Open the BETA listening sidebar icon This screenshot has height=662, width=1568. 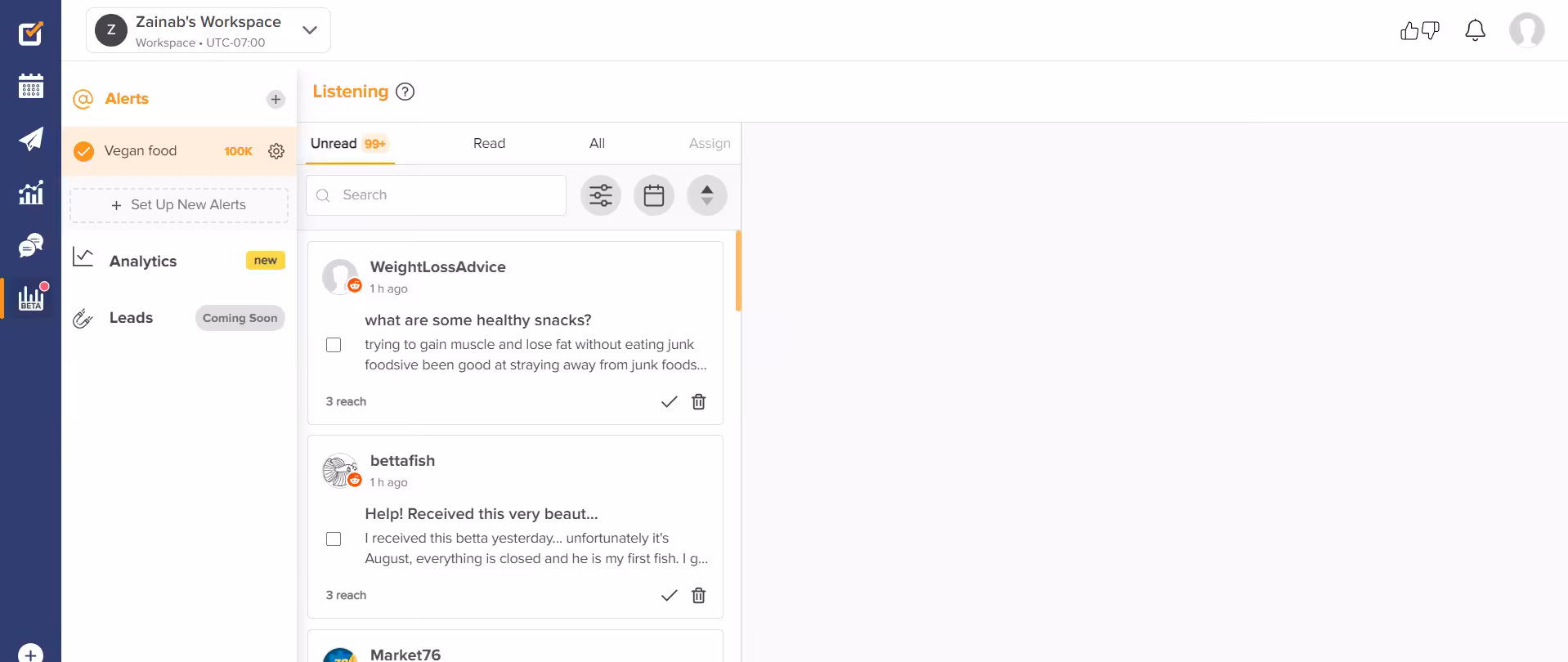click(x=31, y=297)
